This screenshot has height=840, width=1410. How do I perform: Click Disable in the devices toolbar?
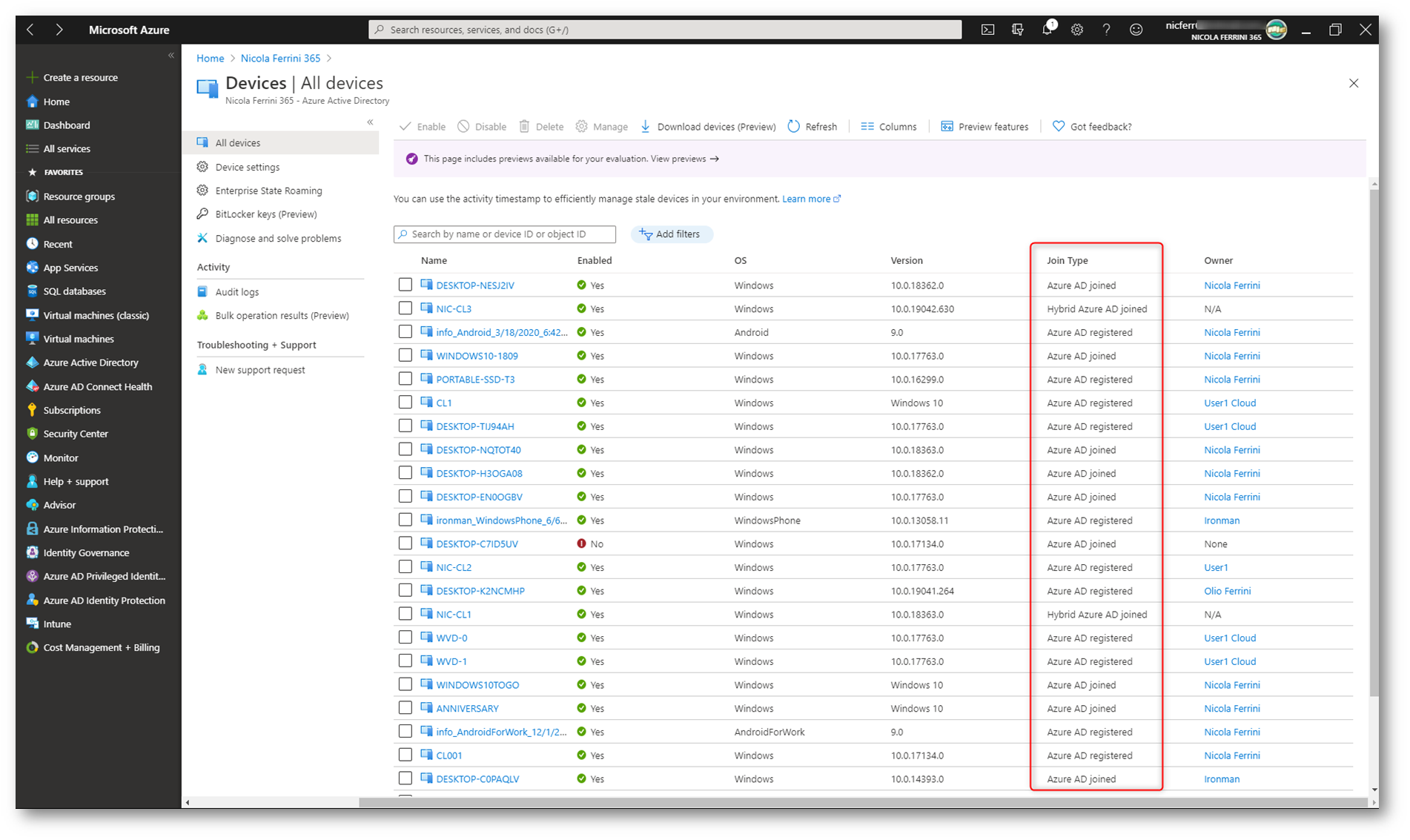(x=482, y=127)
